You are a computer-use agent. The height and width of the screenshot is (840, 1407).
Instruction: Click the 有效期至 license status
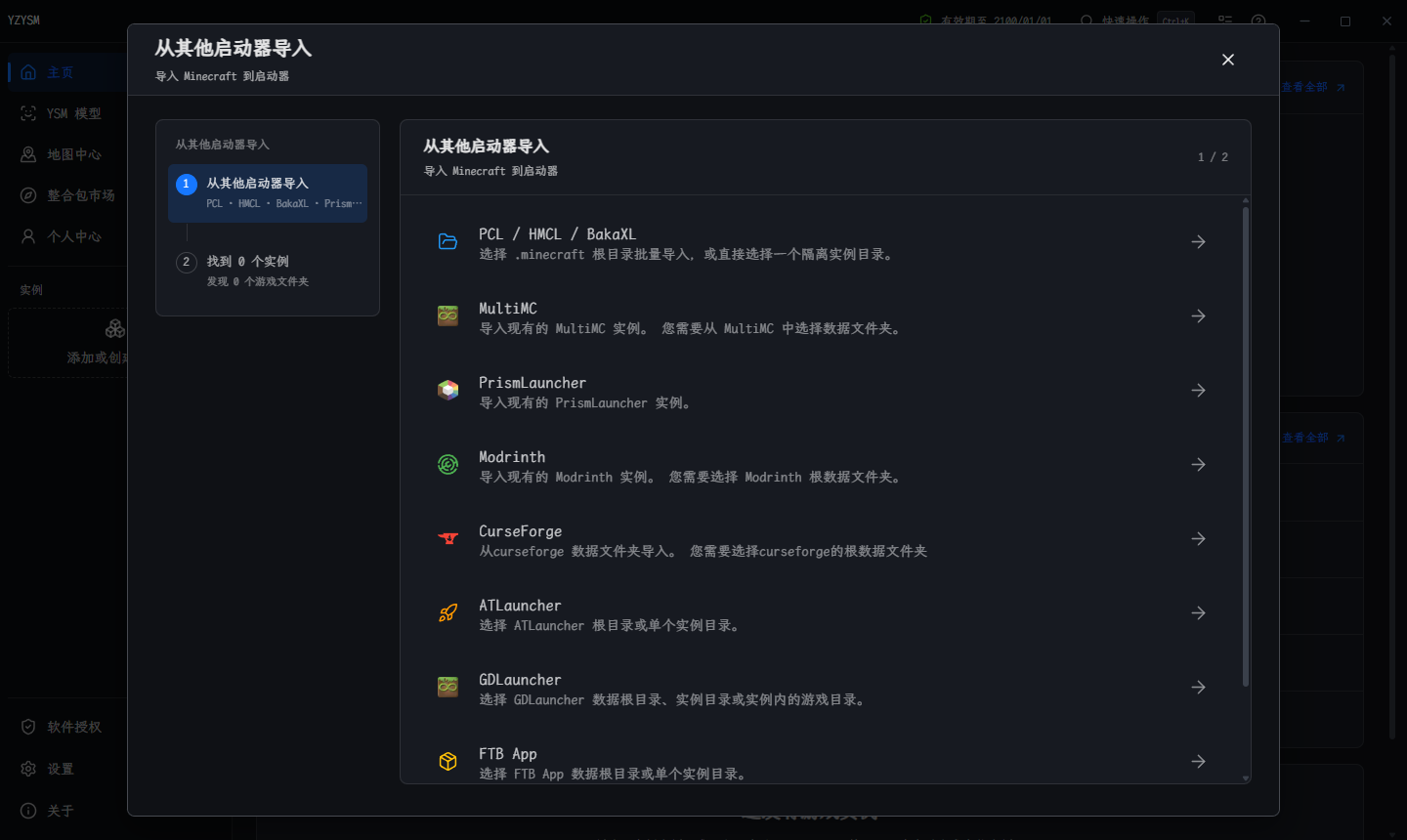(x=987, y=21)
